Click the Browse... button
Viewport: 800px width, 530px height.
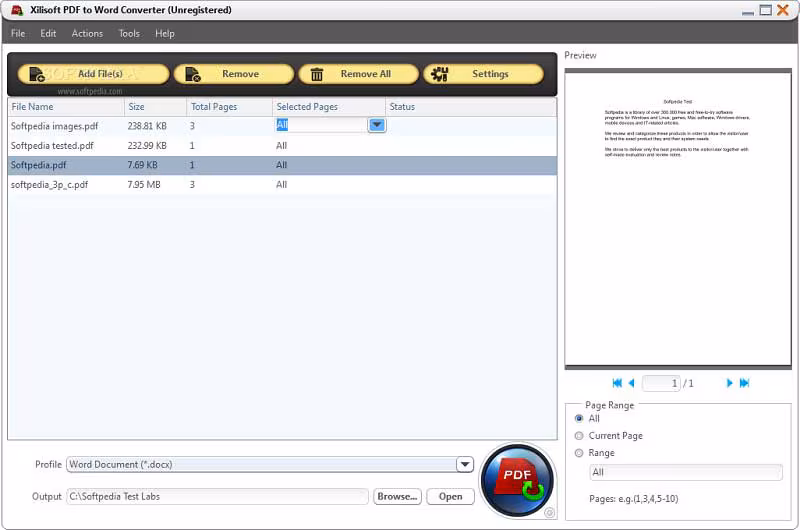(x=397, y=497)
